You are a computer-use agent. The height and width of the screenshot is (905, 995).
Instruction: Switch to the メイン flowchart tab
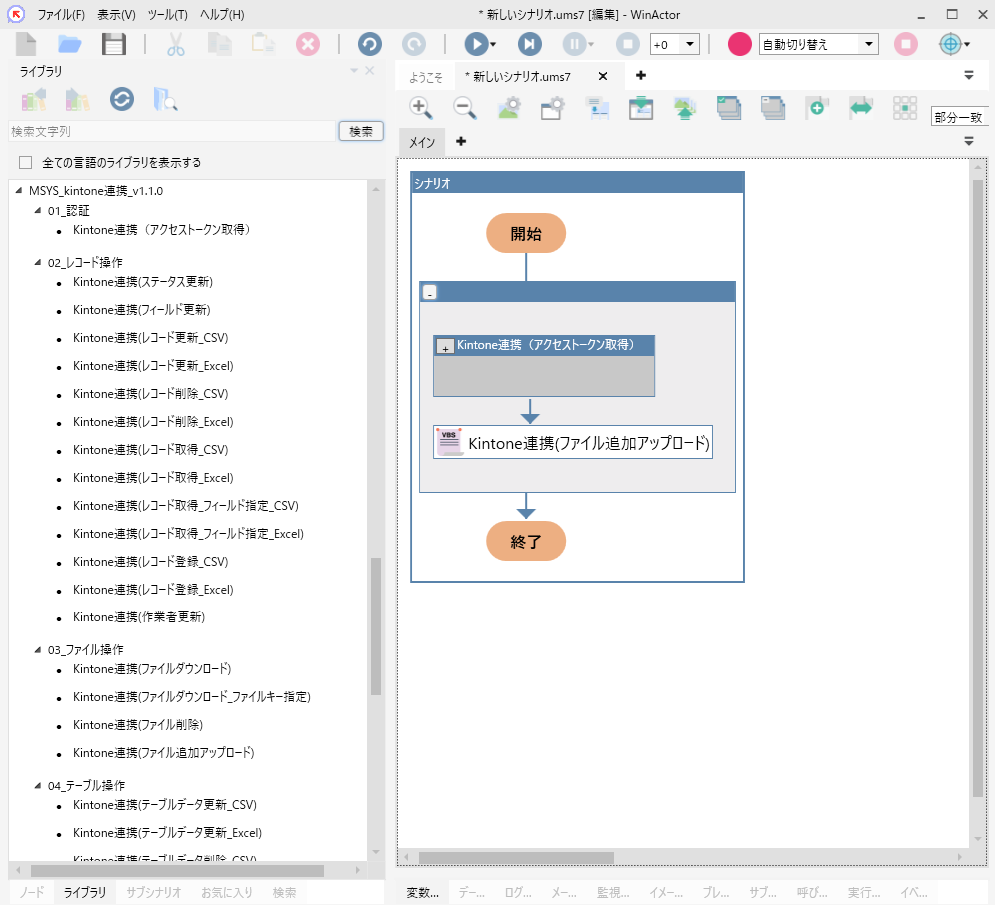pos(422,142)
